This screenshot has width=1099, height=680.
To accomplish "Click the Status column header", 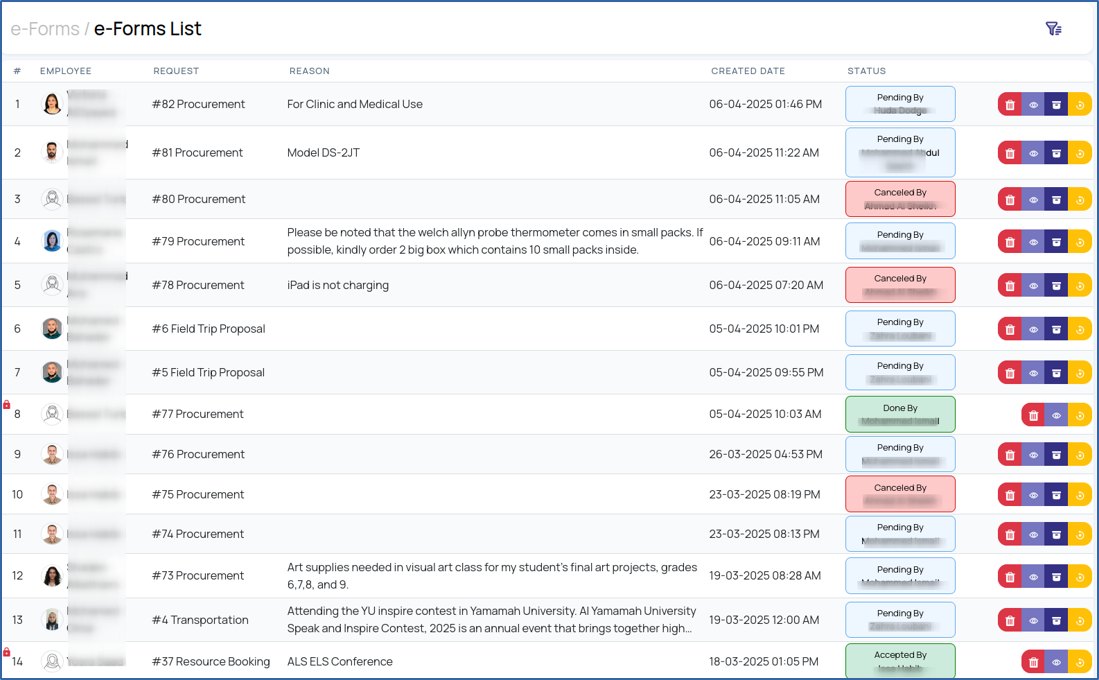I will [866, 71].
